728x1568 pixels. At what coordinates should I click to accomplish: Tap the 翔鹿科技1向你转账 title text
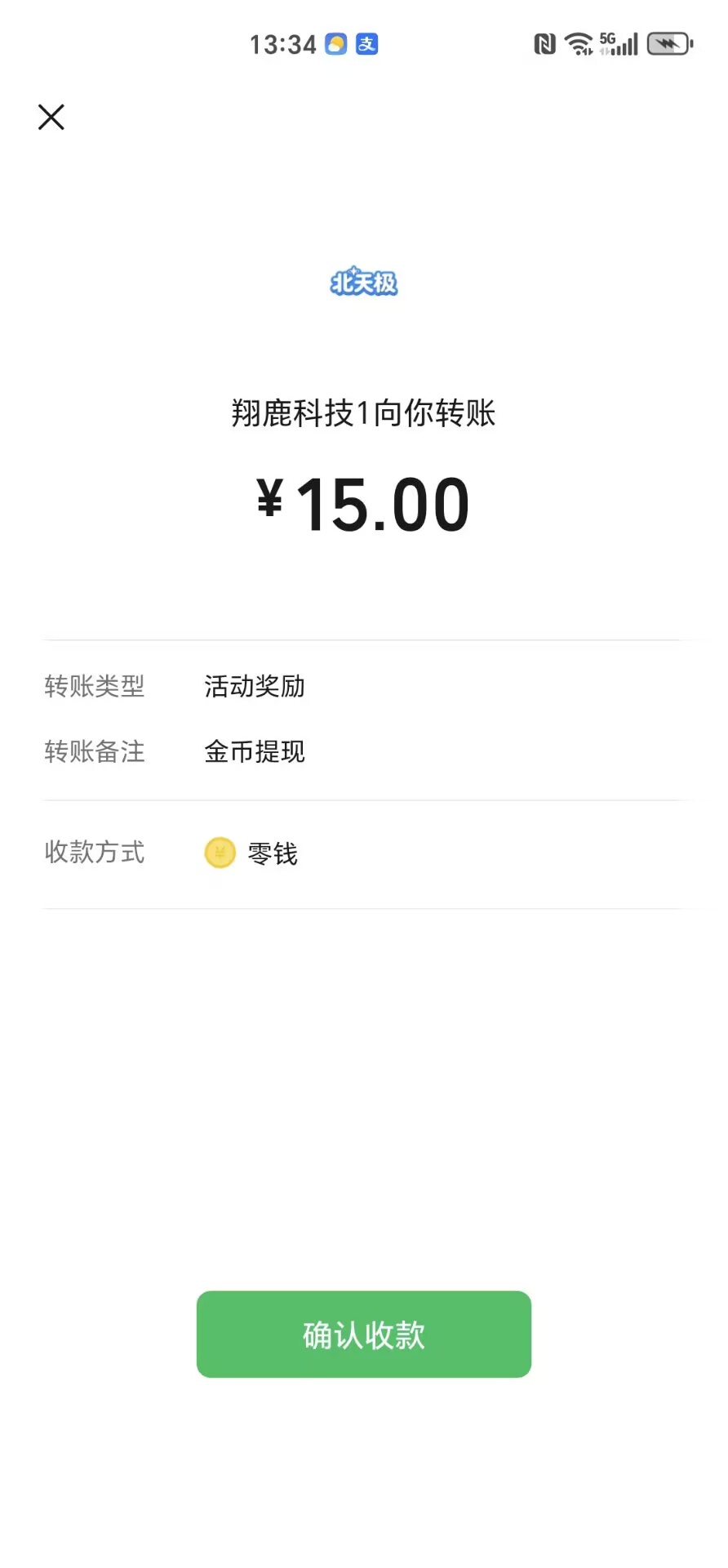pyautogui.click(x=364, y=413)
